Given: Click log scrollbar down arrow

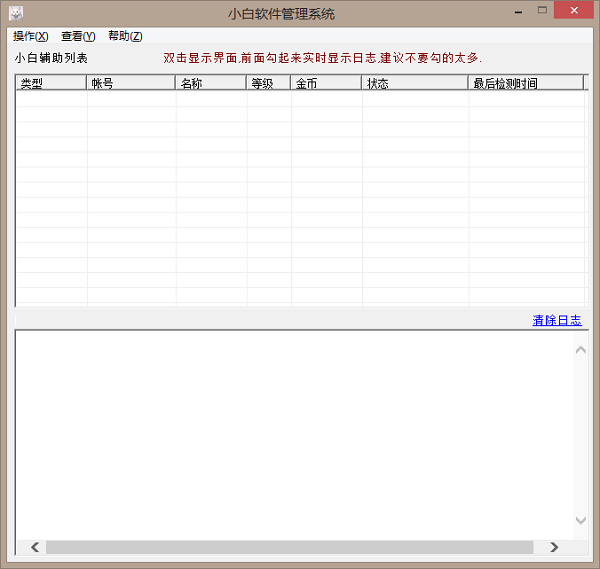Looking at the screenshot, I should pyautogui.click(x=580, y=520).
